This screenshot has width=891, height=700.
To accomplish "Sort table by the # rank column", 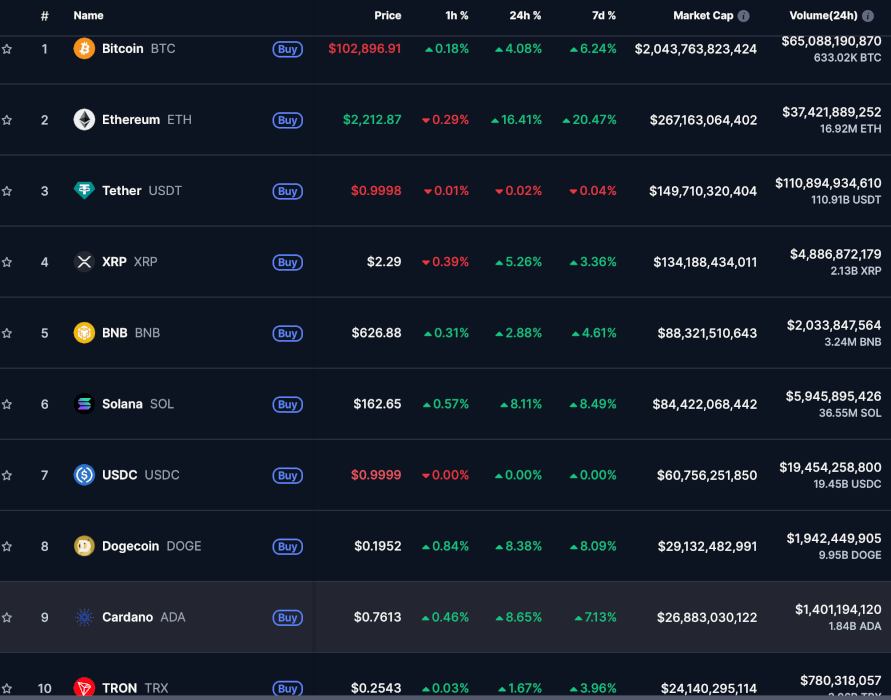I will tap(44, 16).
